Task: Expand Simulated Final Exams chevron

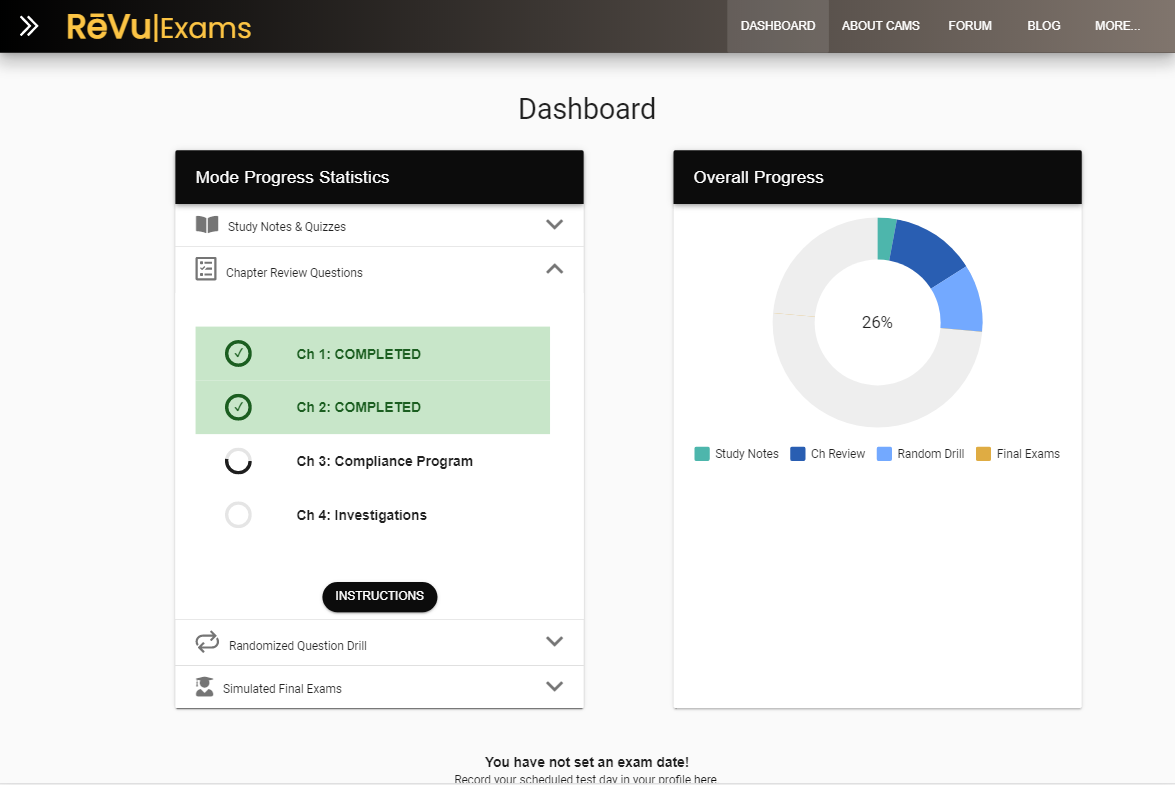Action: pyautogui.click(x=555, y=687)
